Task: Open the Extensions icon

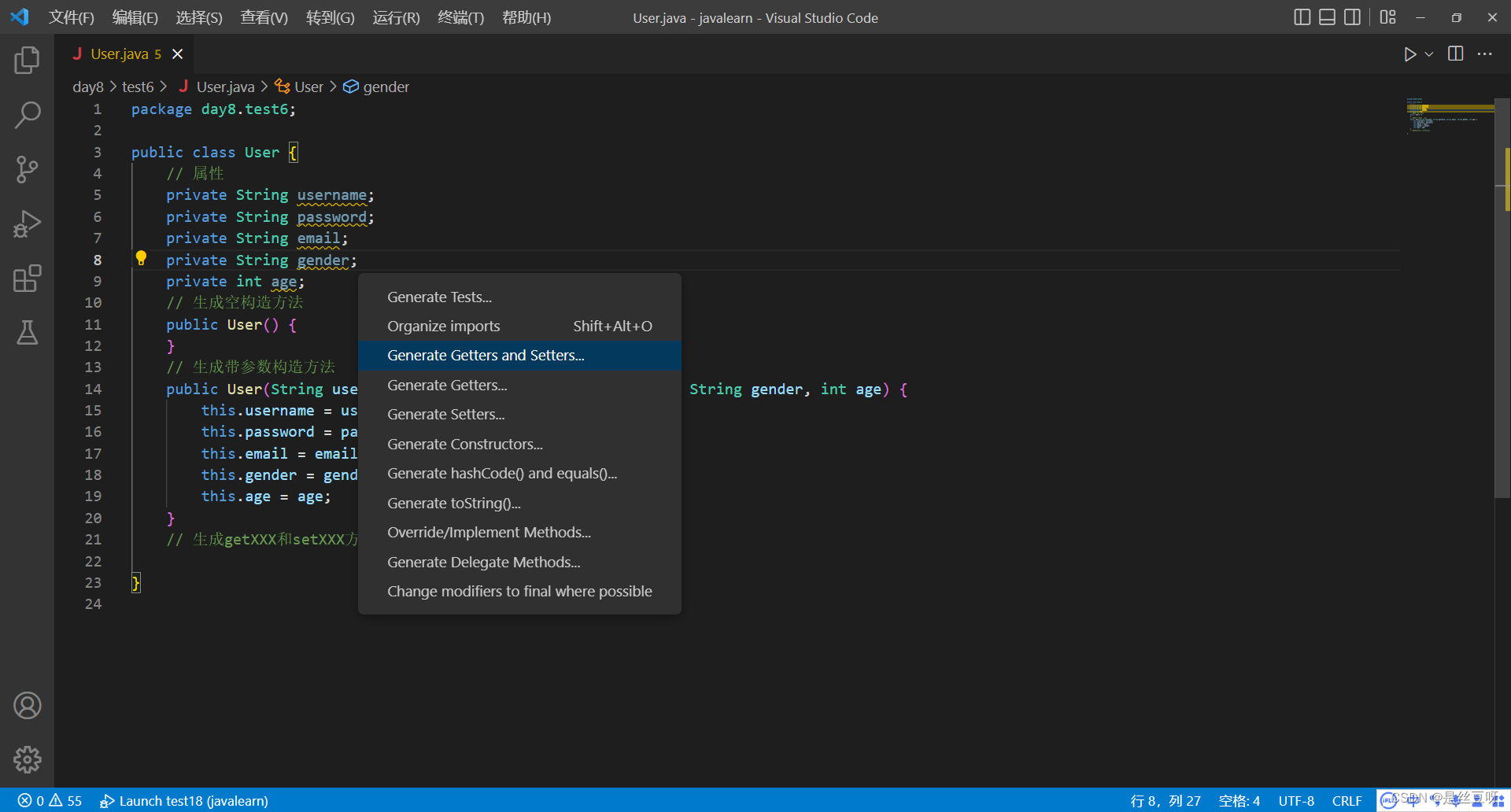Action: tap(27, 279)
